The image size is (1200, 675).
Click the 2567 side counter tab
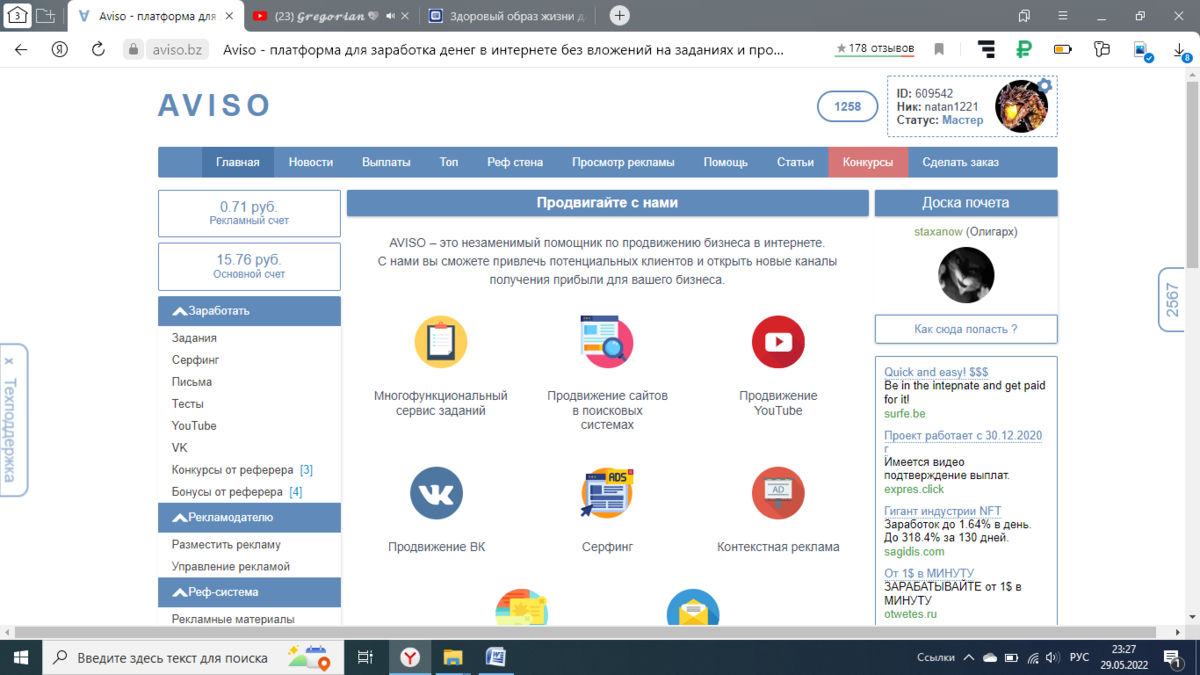pyautogui.click(x=1173, y=300)
